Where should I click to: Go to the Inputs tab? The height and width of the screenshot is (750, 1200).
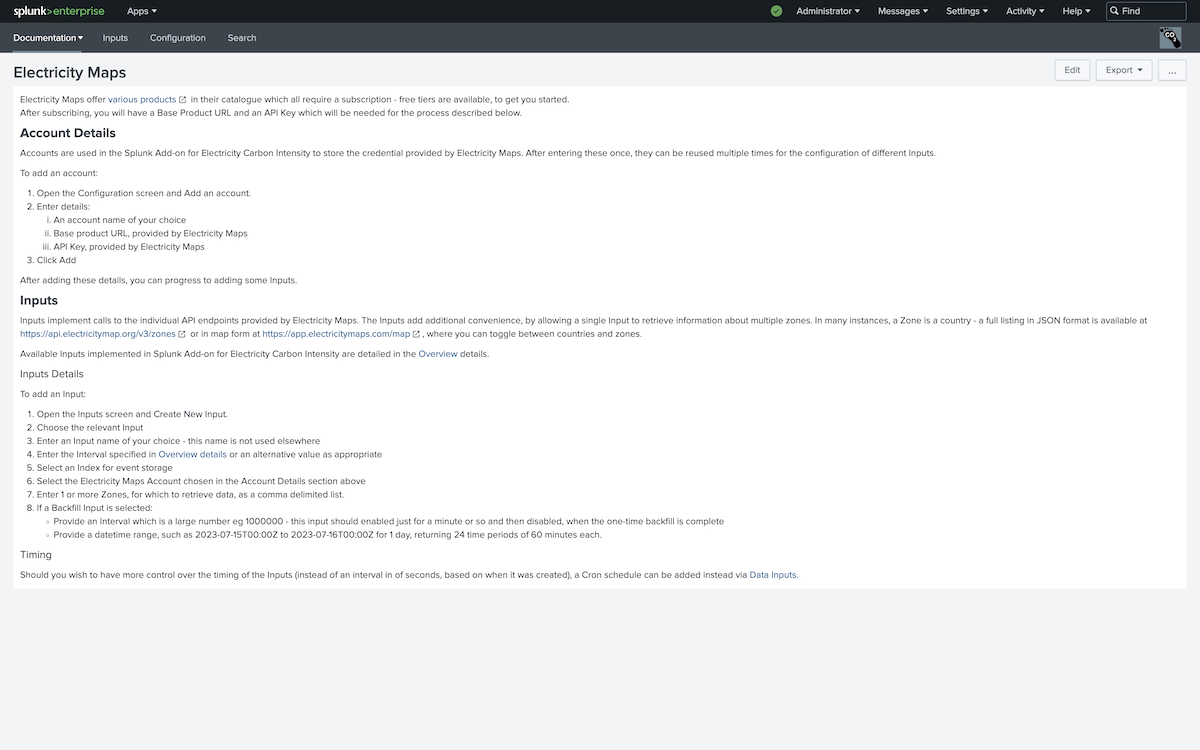click(115, 38)
